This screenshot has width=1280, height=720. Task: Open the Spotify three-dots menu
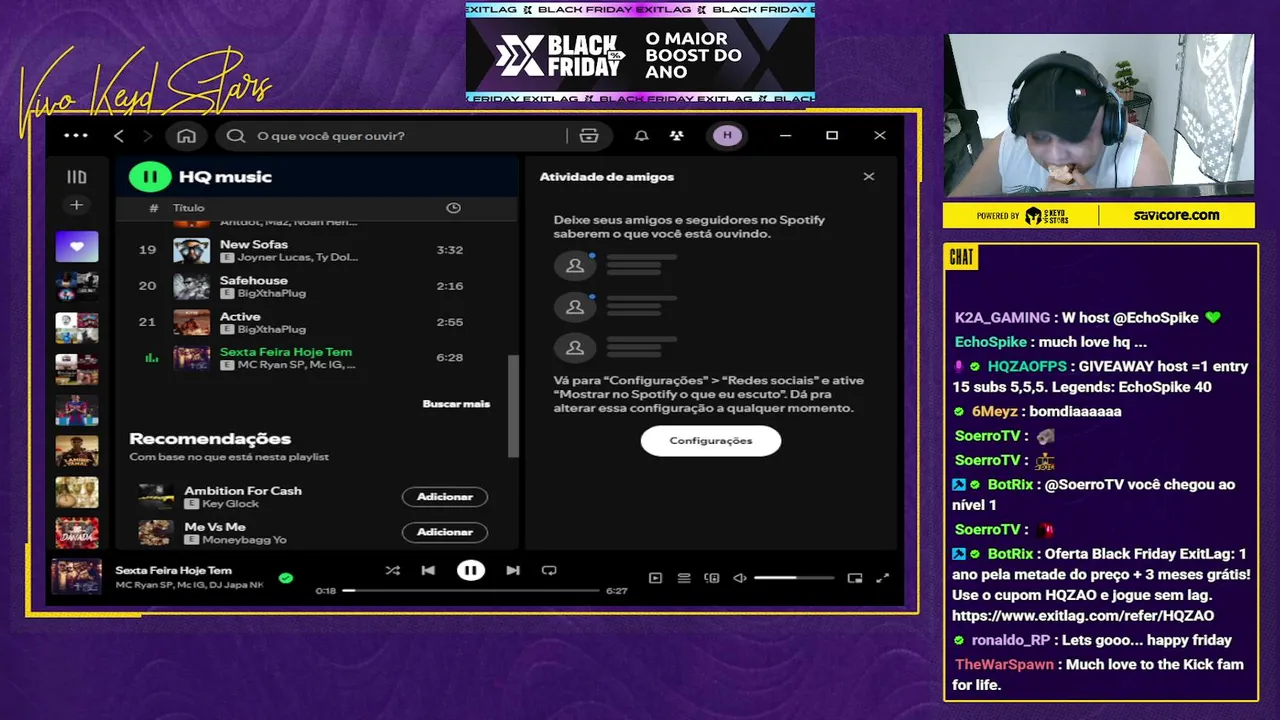[76, 136]
